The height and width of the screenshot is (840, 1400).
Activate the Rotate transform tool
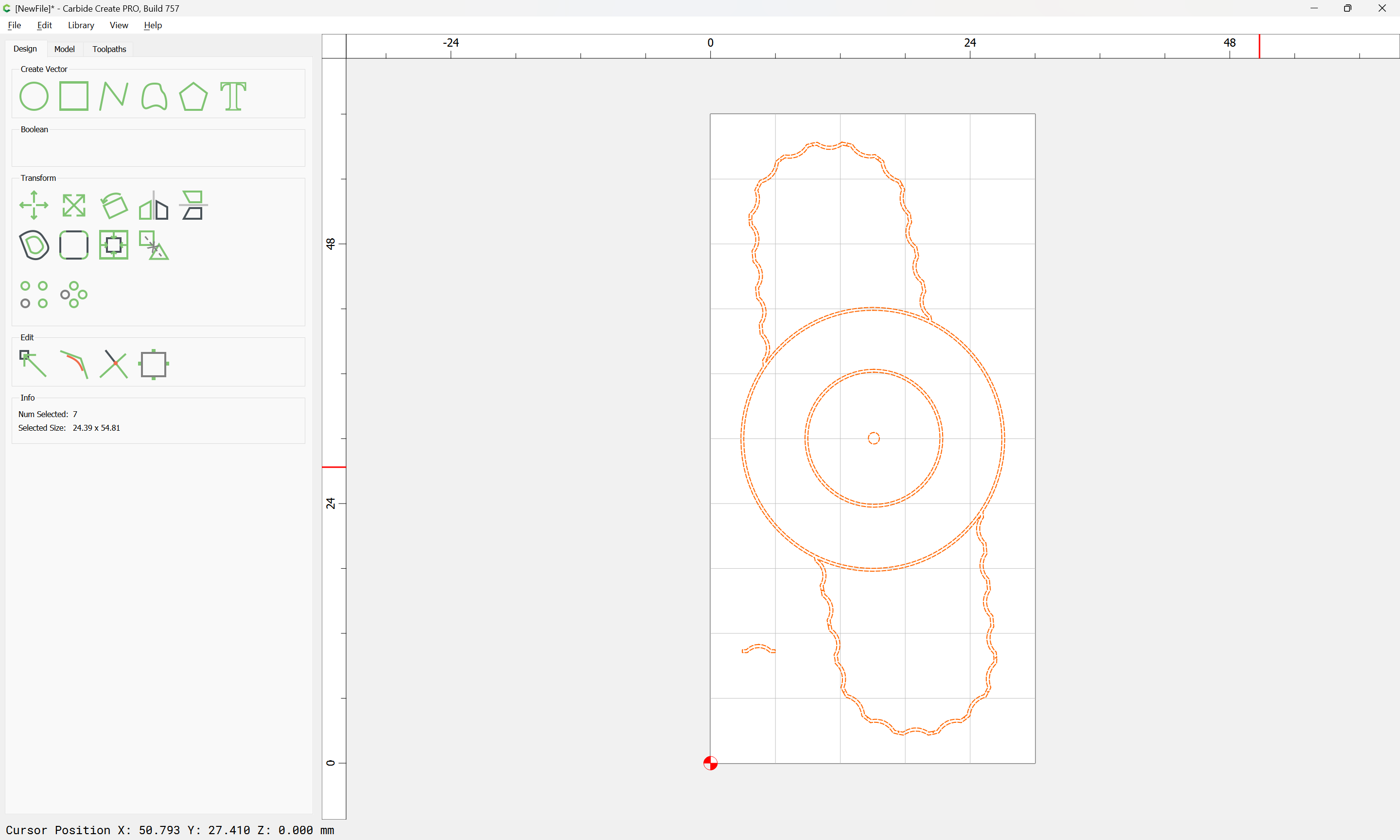(114, 205)
